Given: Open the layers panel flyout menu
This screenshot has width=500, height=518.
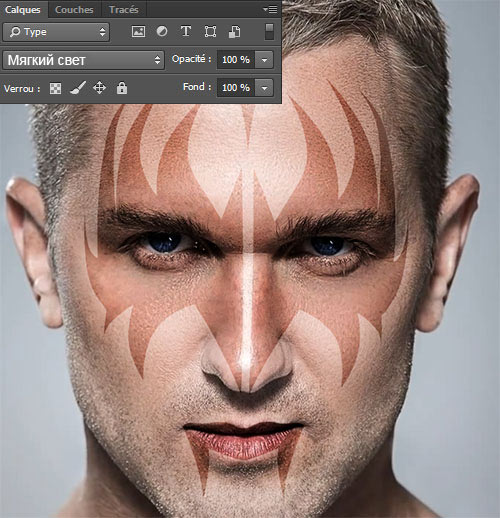Looking at the screenshot, I should [x=270, y=9].
